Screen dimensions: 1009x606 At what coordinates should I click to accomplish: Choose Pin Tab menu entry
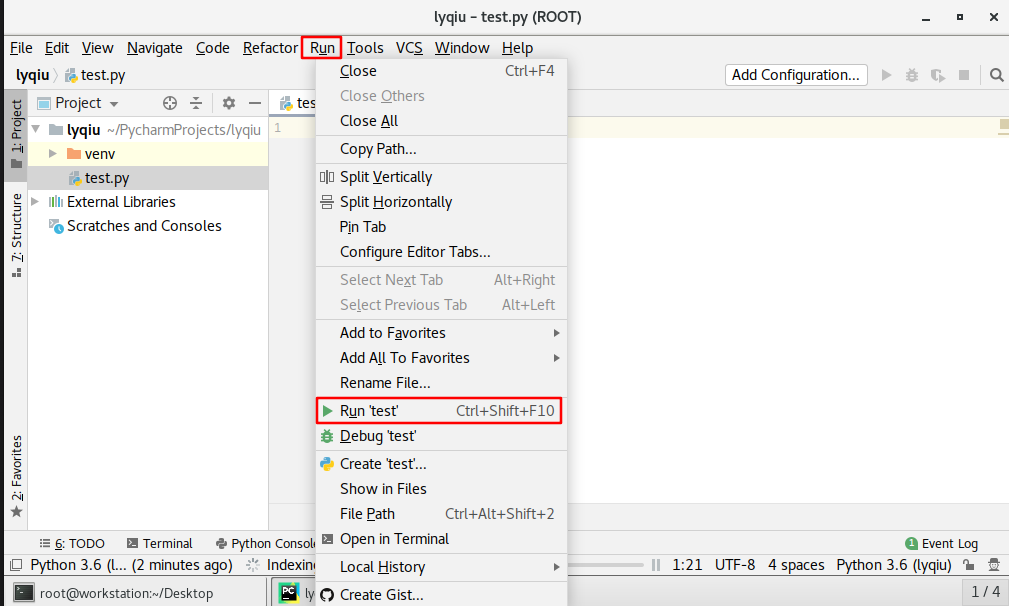click(441, 226)
